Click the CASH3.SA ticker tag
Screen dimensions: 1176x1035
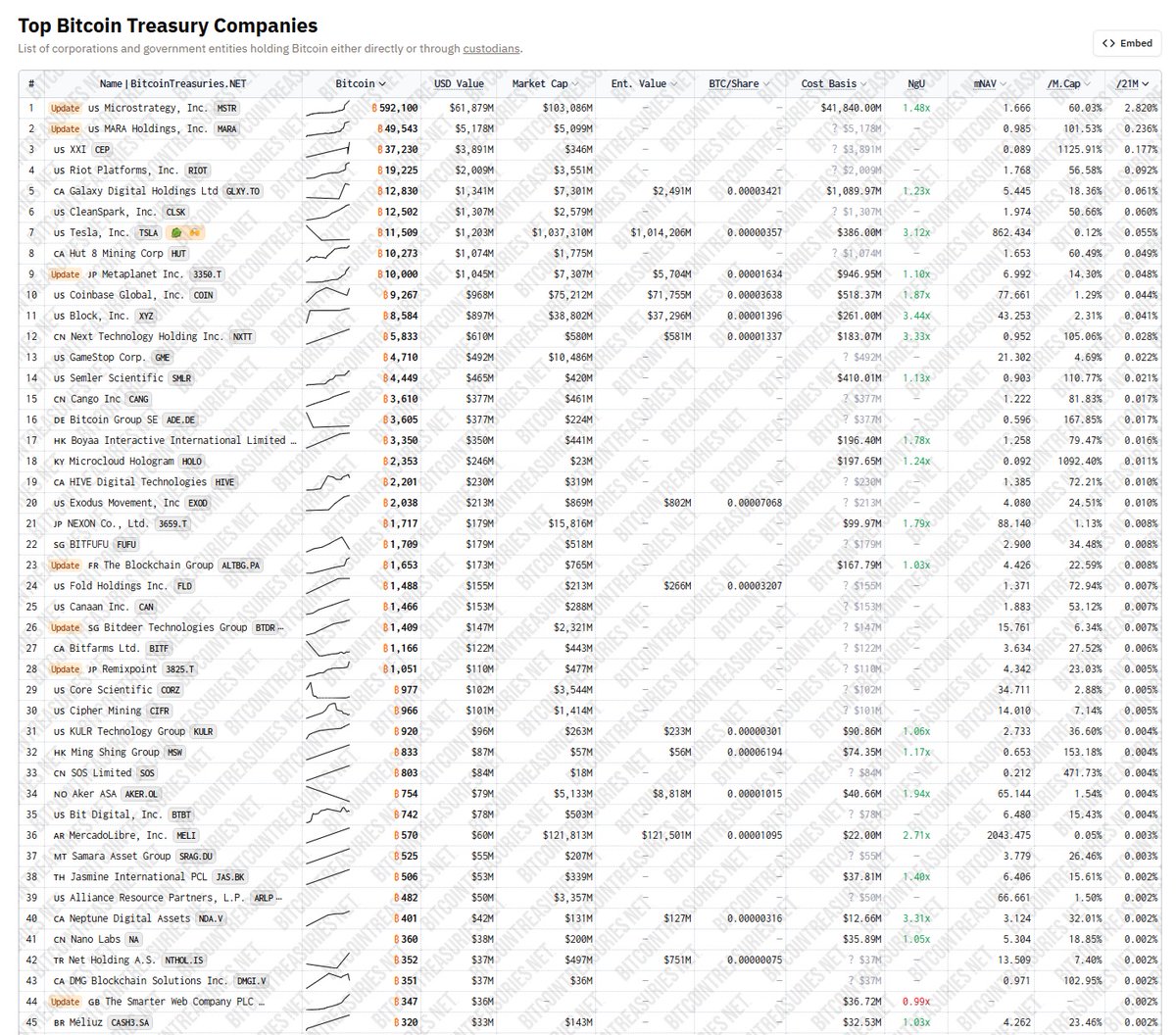[130, 1023]
